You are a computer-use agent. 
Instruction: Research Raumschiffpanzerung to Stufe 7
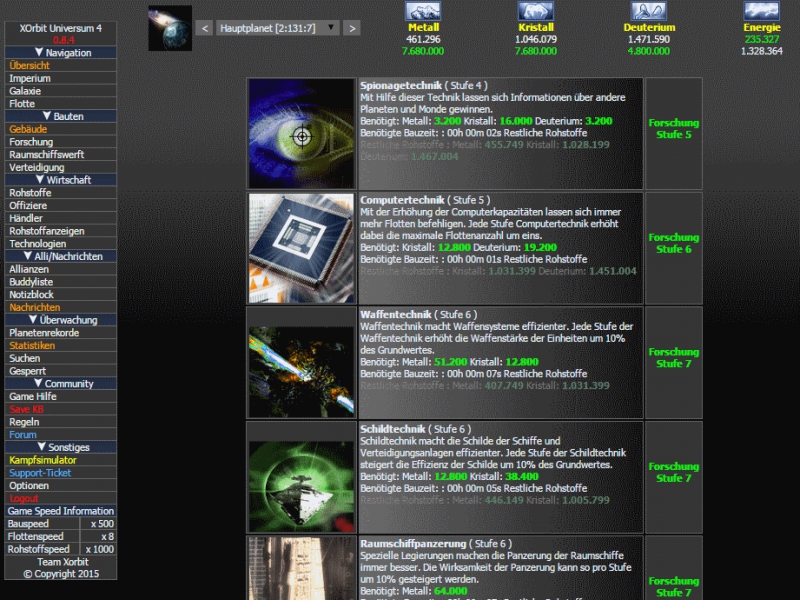click(x=673, y=587)
